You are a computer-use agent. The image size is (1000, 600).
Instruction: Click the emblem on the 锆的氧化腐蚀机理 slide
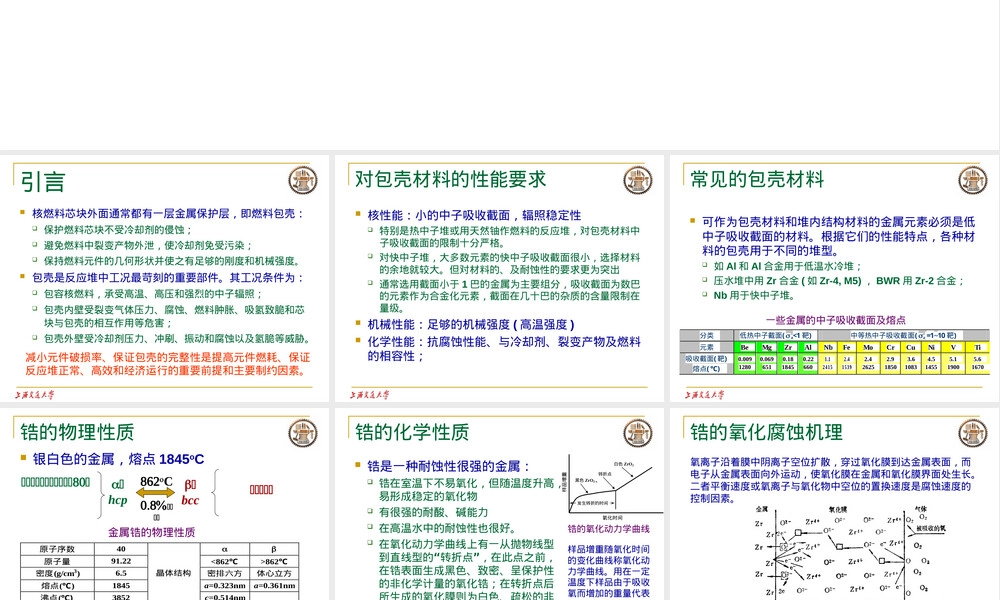(x=973, y=433)
